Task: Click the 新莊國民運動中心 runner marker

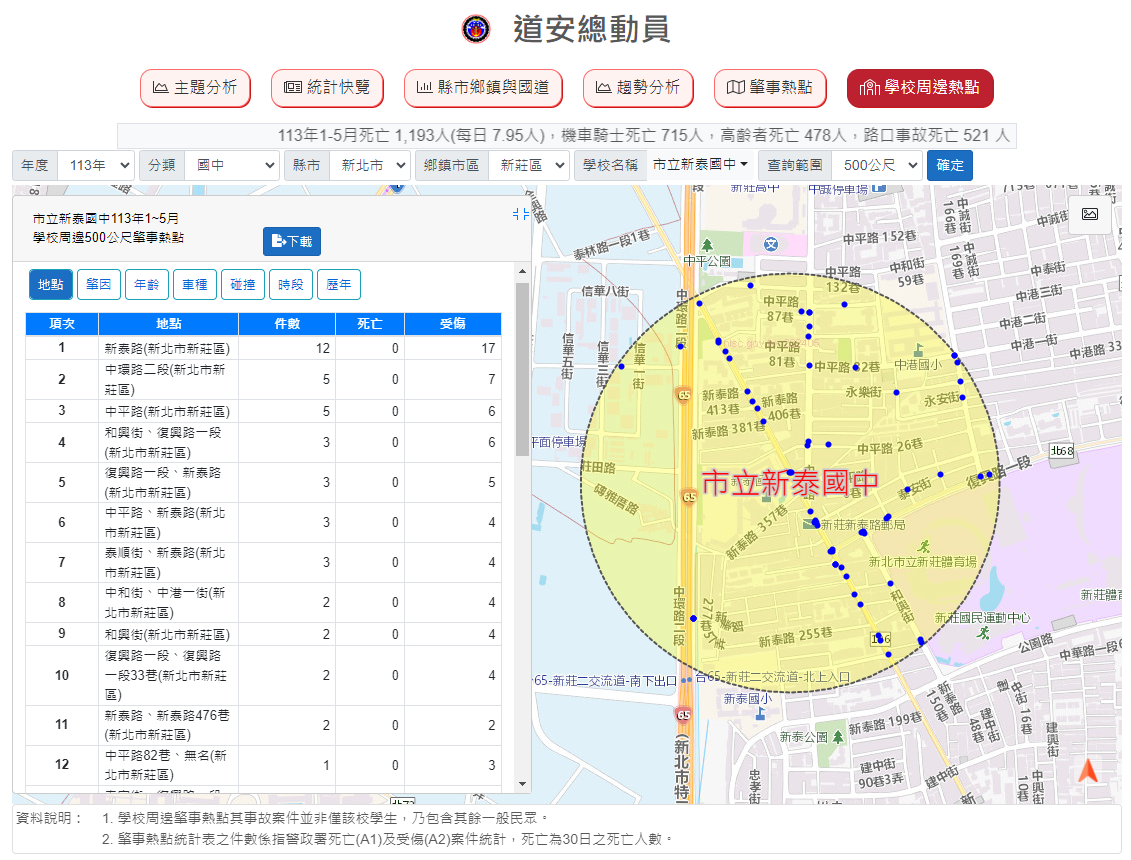Action: [x=982, y=633]
